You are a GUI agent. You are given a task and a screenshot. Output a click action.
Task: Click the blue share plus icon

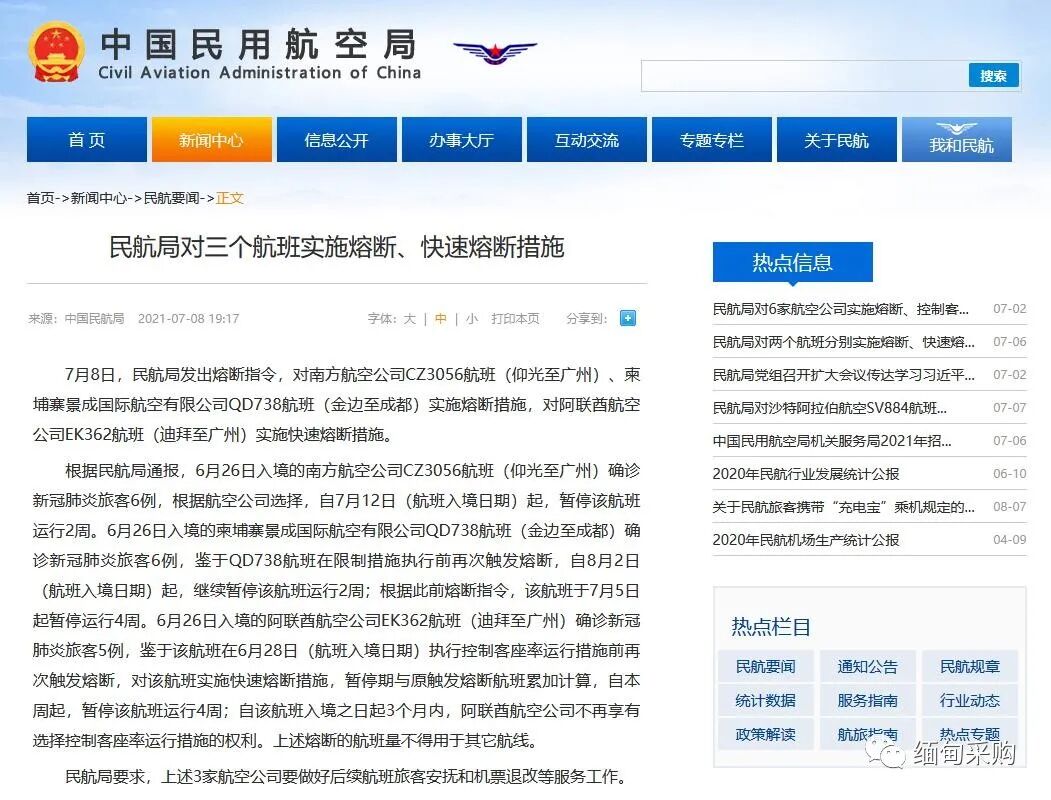(x=627, y=318)
